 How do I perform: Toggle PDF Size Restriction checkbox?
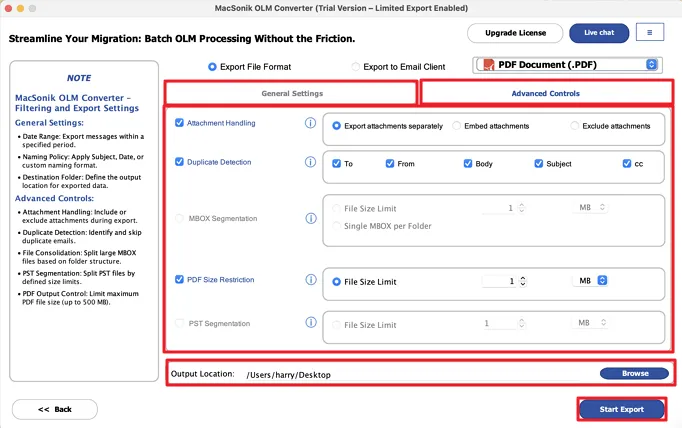pos(179,279)
